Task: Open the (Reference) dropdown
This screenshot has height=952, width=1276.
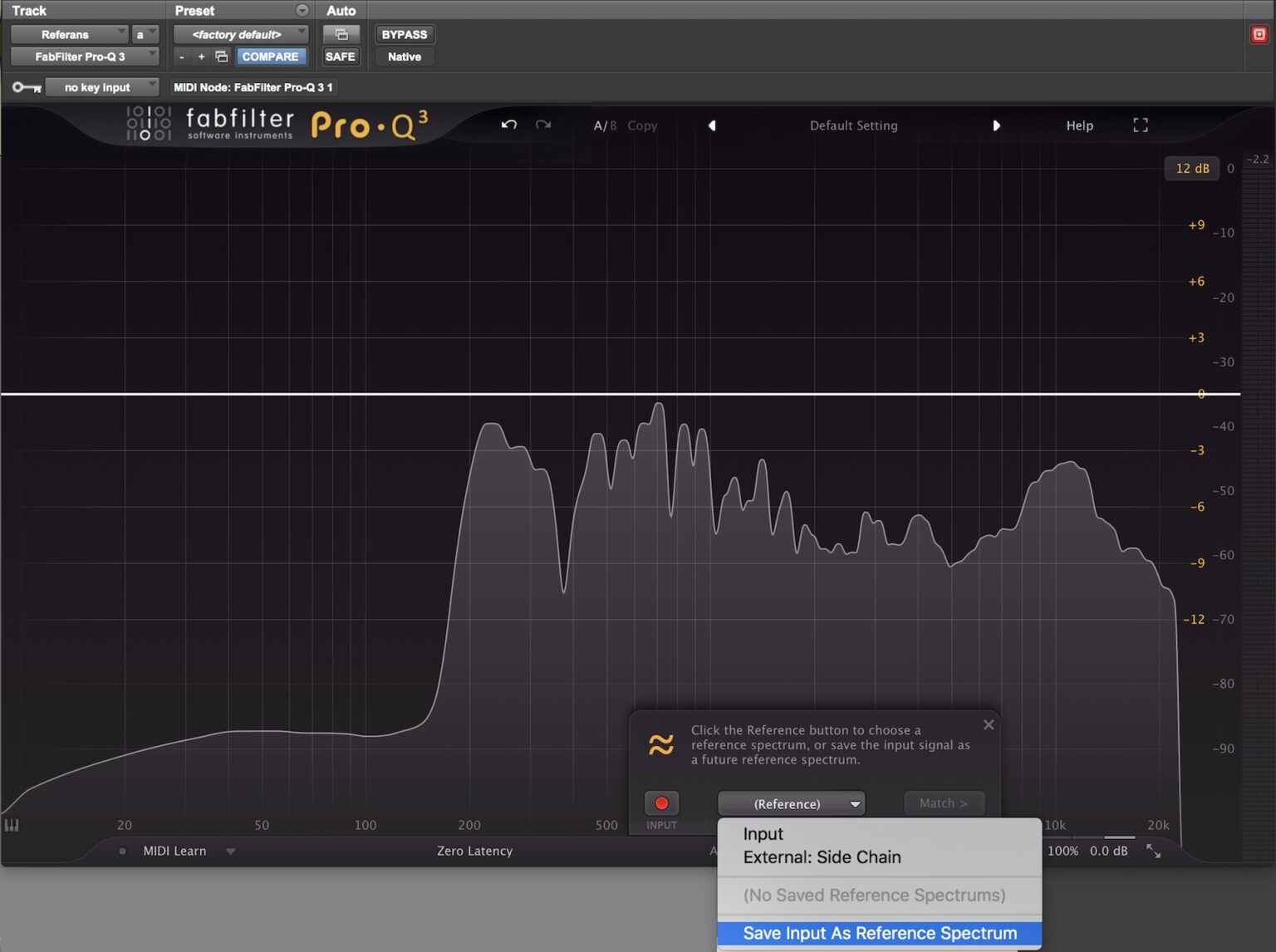Action: click(x=791, y=803)
